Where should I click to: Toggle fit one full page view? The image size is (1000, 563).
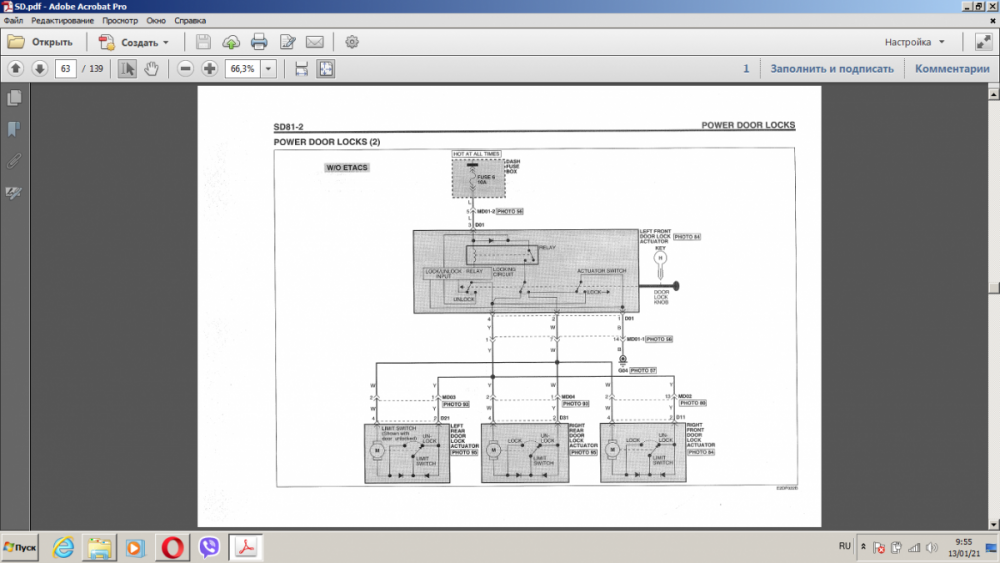pos(326,69)
